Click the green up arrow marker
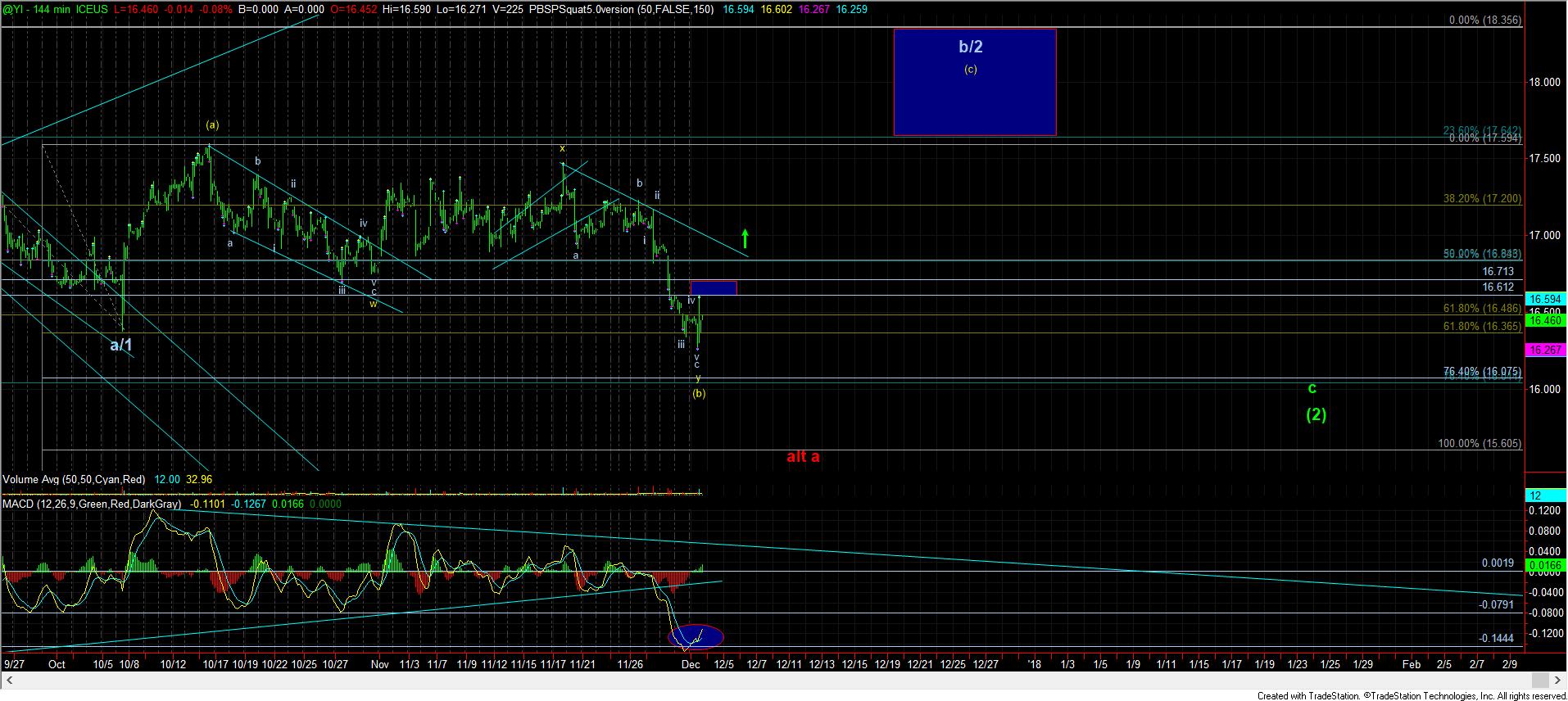Screen dimensions: 1568x701 [x=745, y=238]
